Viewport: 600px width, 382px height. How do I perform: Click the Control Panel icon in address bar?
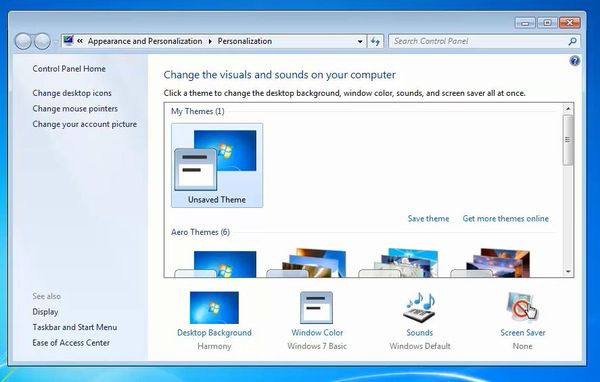pyautogui.click(x=68, y=41)
